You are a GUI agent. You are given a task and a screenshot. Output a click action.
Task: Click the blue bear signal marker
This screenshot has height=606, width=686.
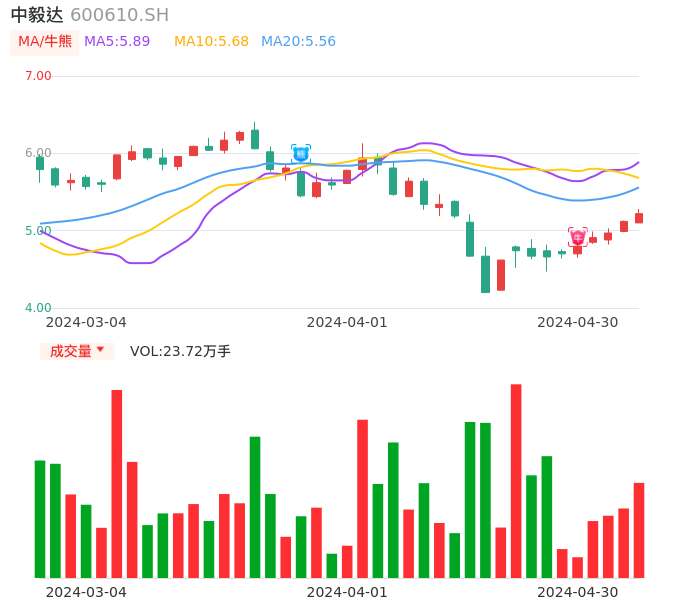pyautogui.click(x=301, y=154)
